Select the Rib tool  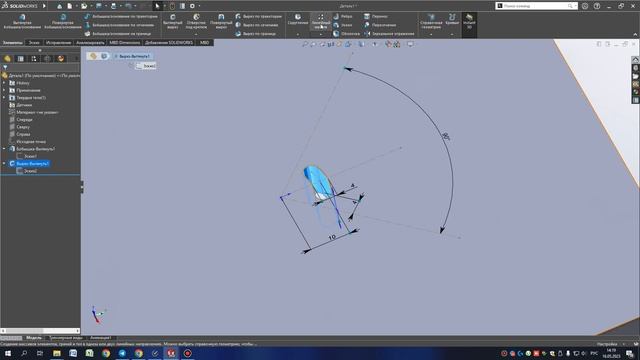point(342,16)
